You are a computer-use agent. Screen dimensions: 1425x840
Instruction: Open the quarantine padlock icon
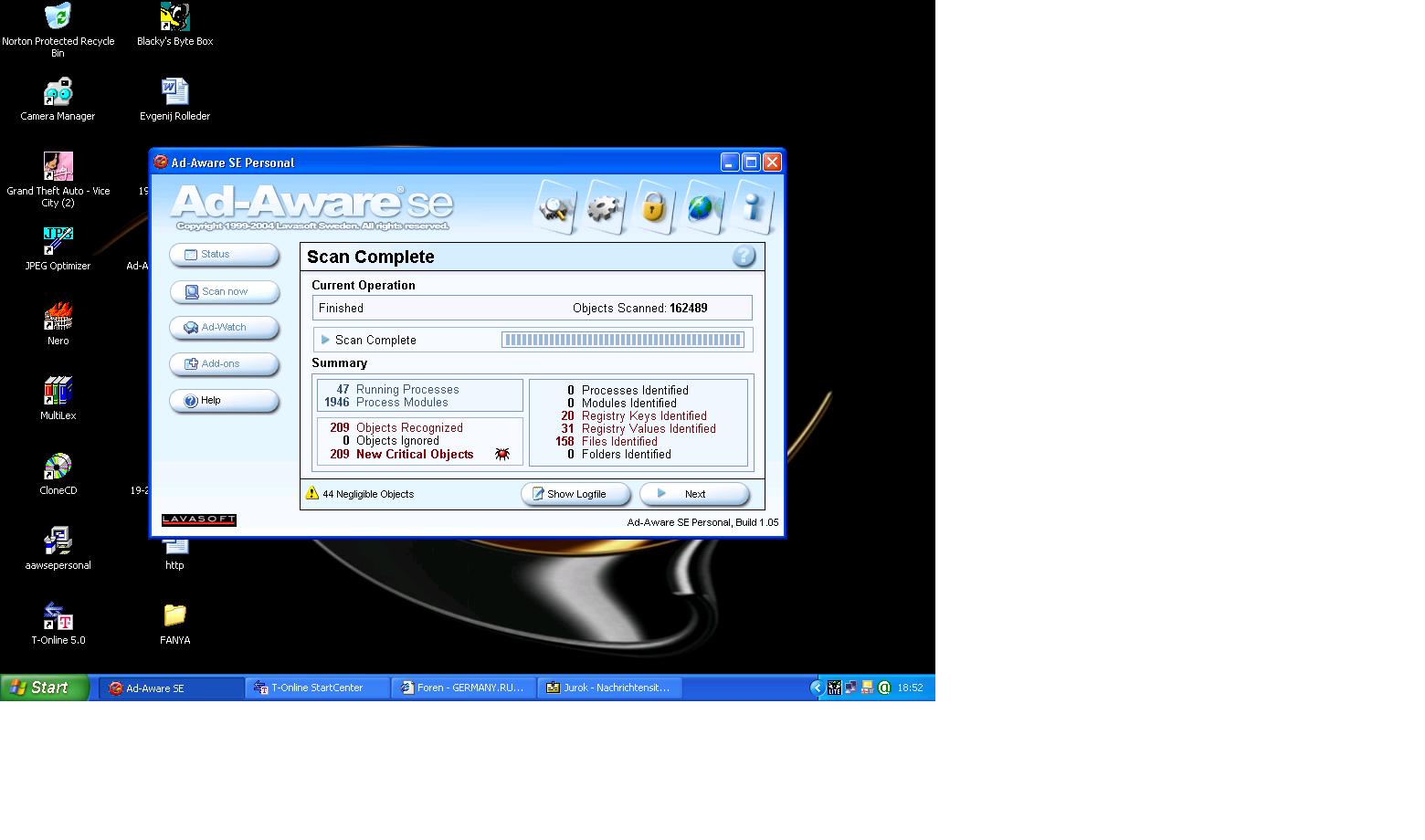tap(652, 207)
